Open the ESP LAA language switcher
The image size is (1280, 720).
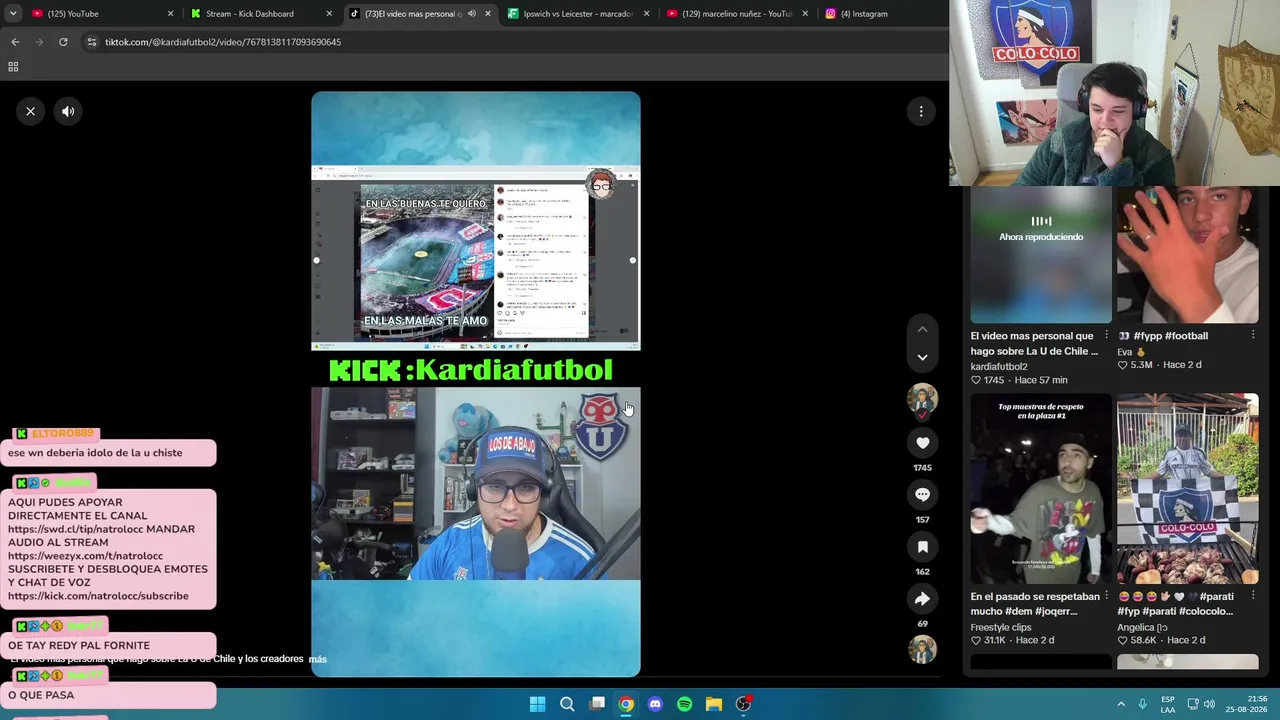[1168, 705]
